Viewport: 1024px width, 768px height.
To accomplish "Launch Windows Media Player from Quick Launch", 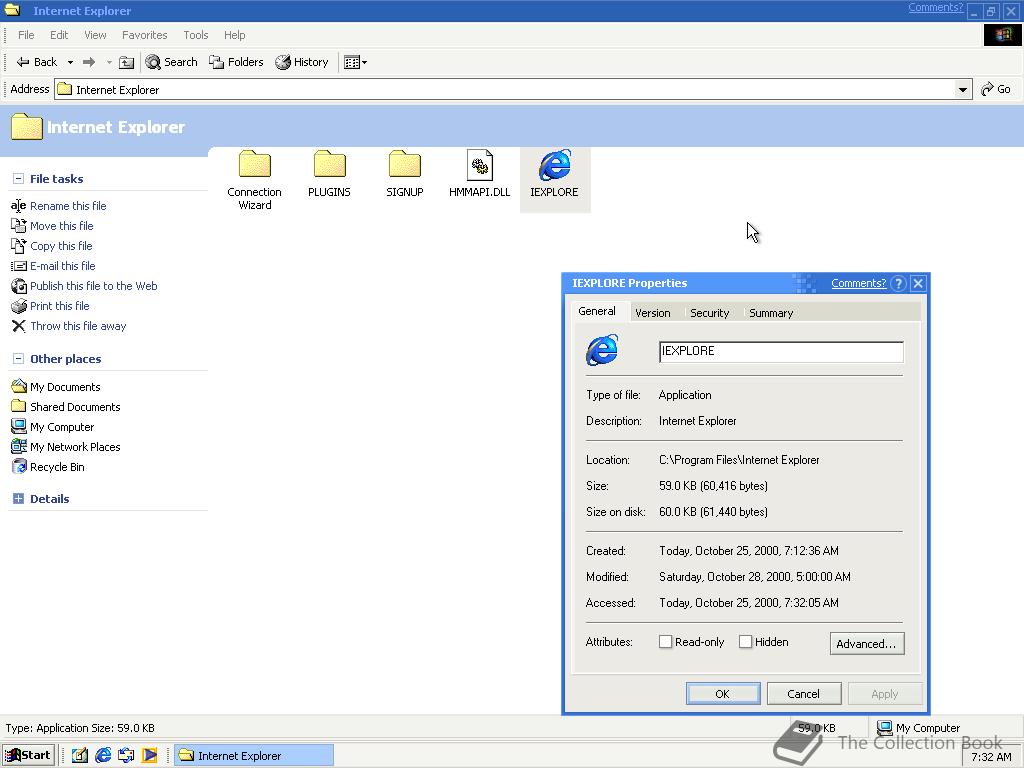I will click(150, 756).
